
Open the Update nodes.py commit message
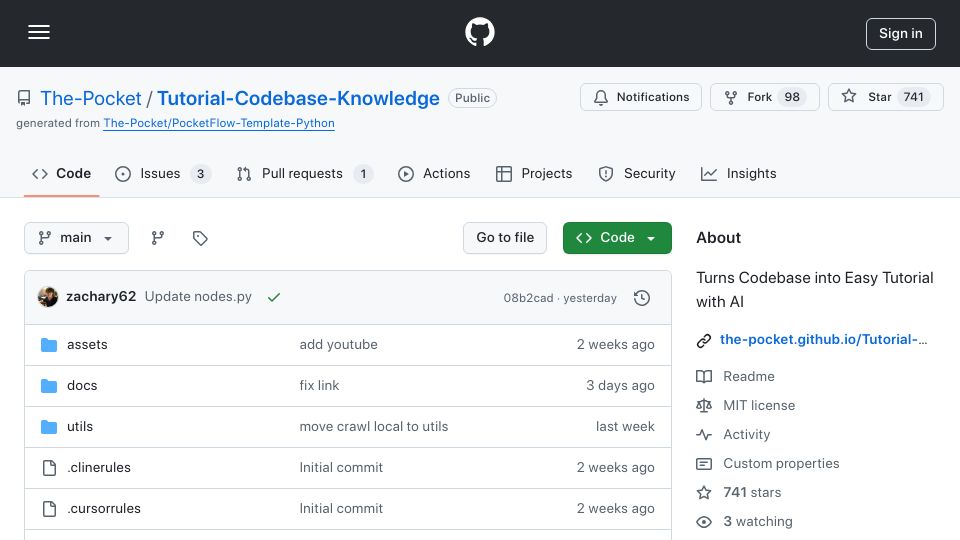[198, 296]
